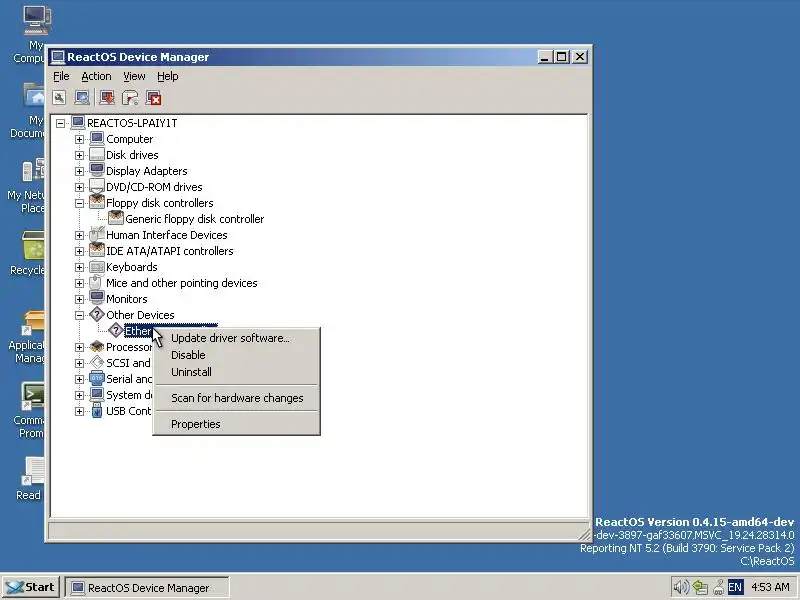The height and width of the screenshot is (600, 800).
Task: Click the Display Adapters category icon
Action: (x=97, y=170)
